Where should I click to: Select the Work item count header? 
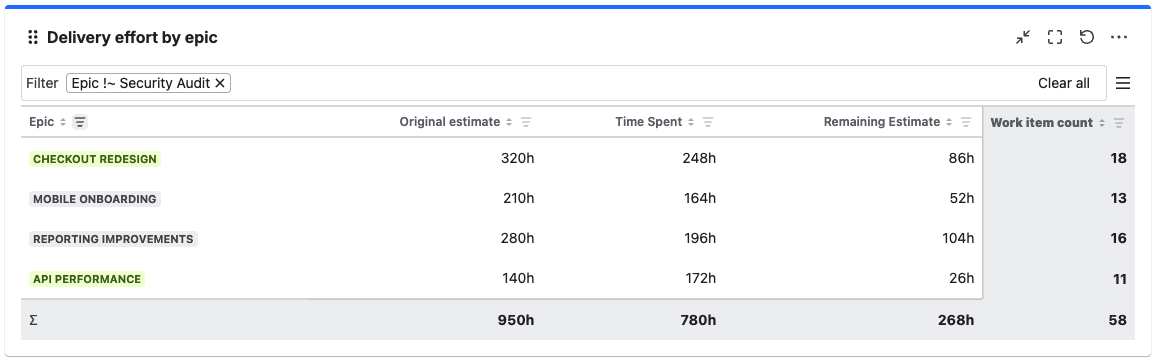click(x=1041, y=123)
